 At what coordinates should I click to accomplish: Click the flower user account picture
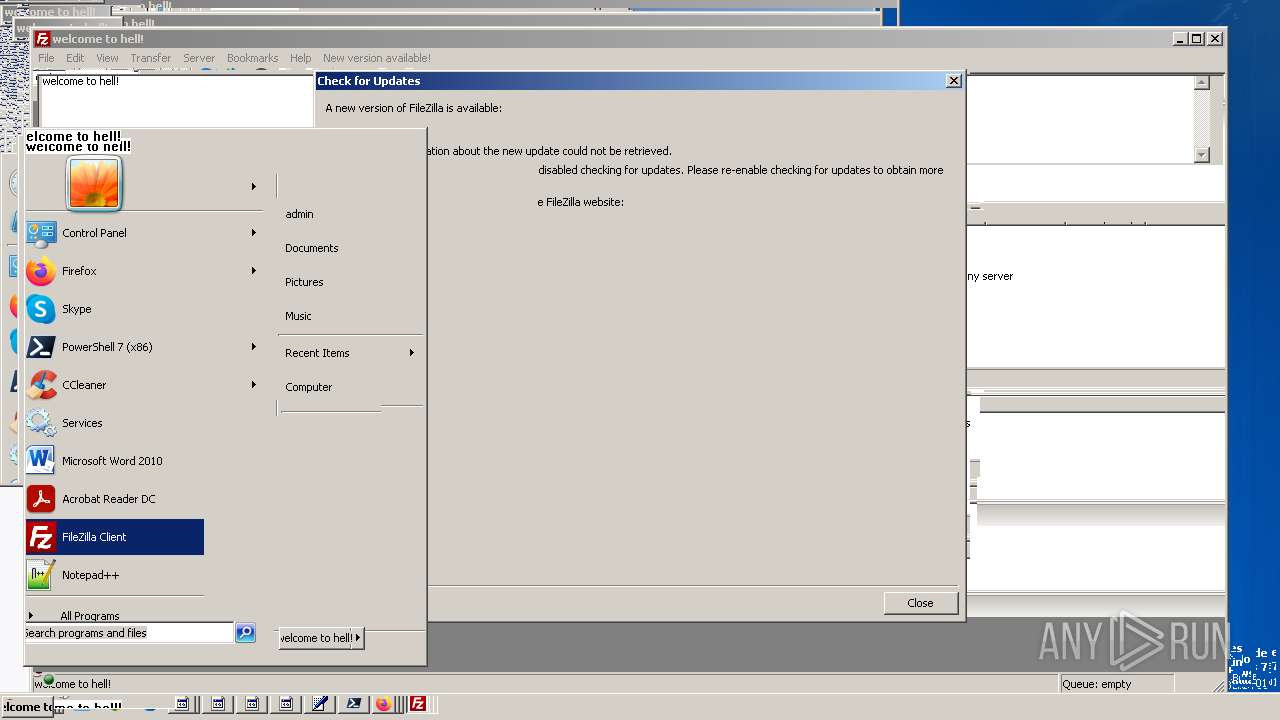(x=94, y=184)
